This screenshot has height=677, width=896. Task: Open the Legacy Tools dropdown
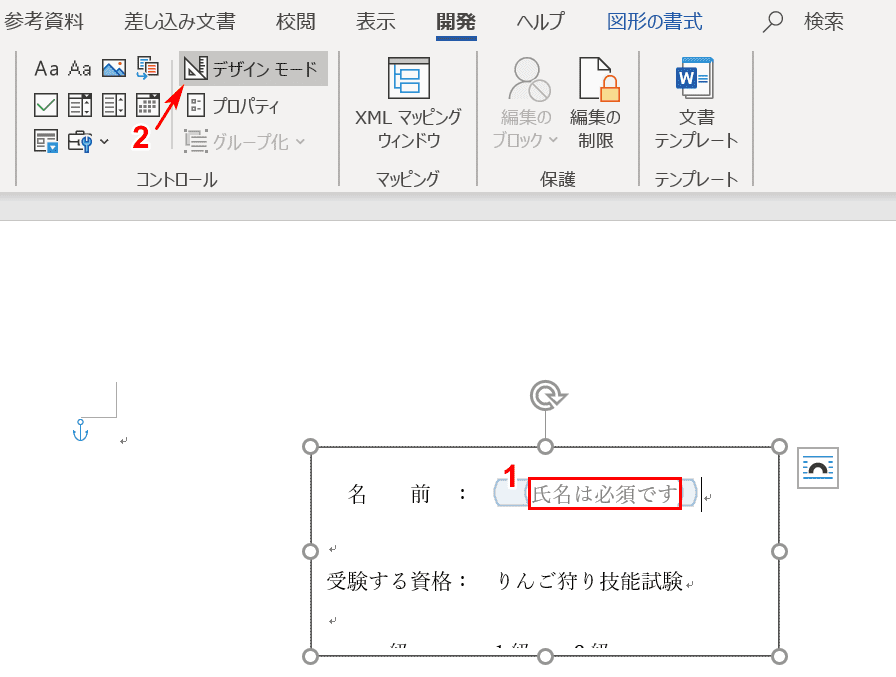pos(88,141)
